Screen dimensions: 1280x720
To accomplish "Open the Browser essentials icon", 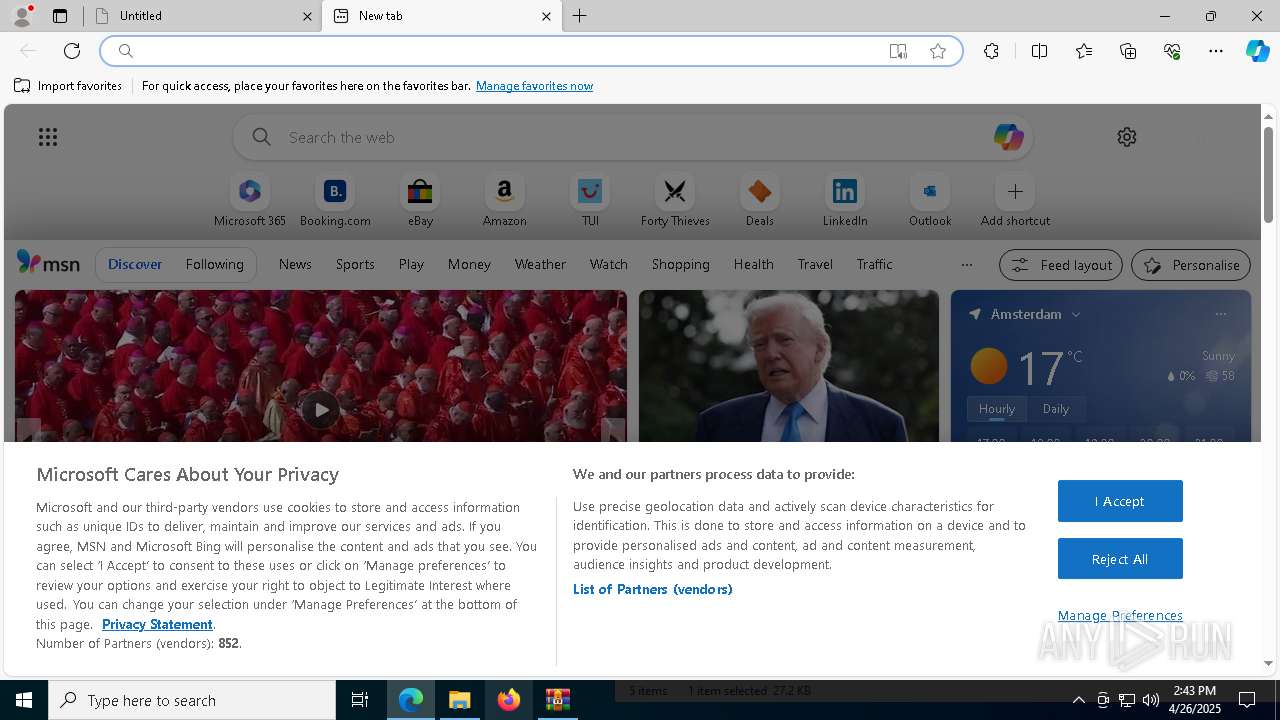I will click(x=1172, y=51).
